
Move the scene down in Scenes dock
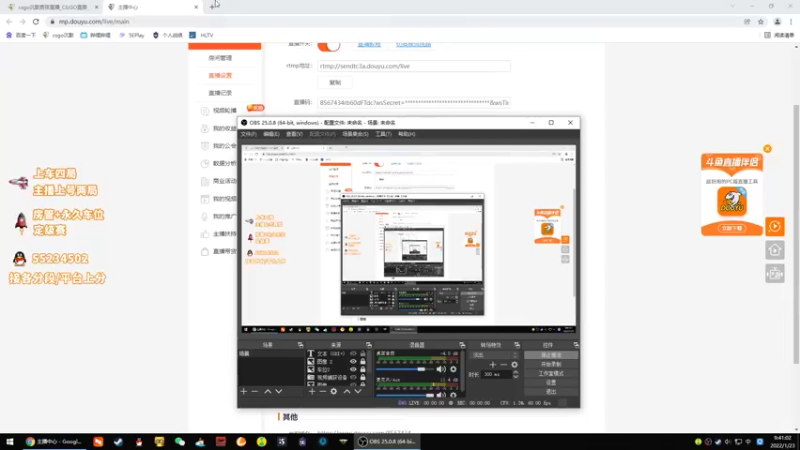279,391
